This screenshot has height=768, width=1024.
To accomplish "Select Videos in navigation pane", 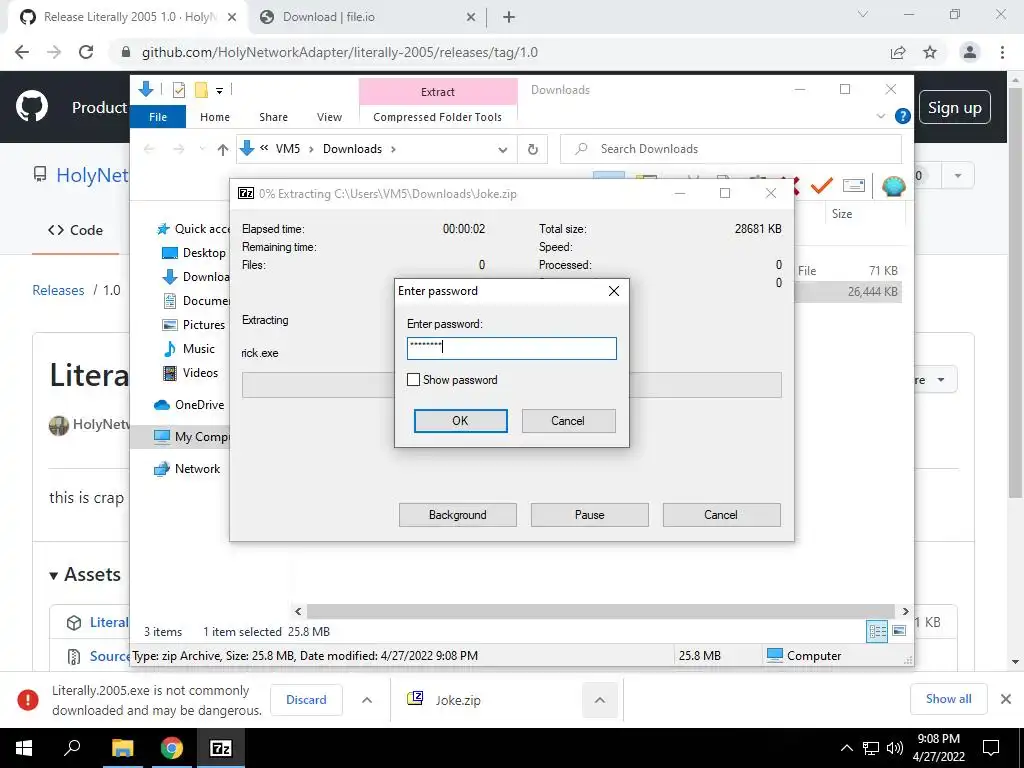I will coord(189,373).
